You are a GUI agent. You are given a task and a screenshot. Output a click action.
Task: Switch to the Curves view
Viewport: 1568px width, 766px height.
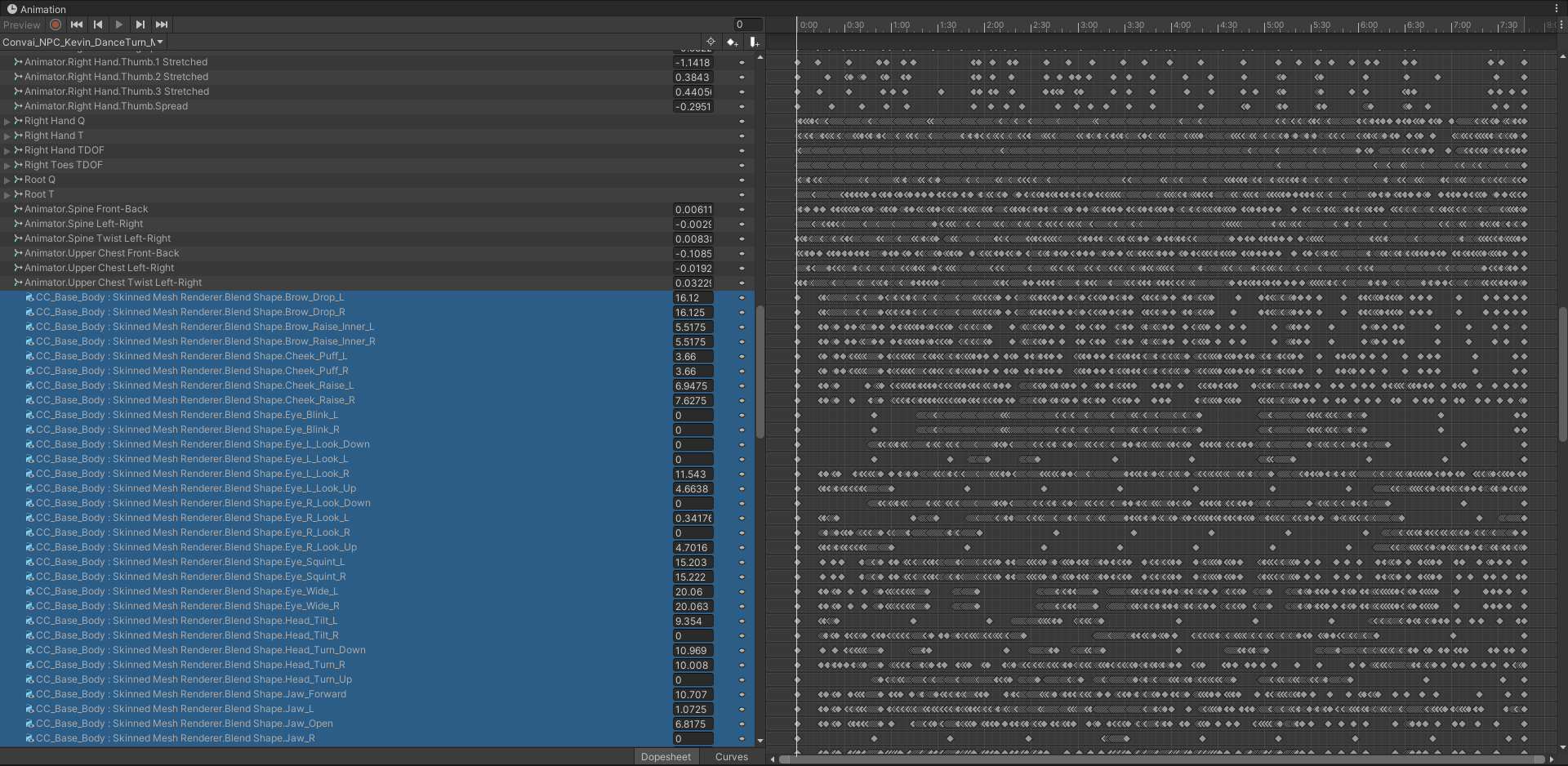click(x=731, y=757)
